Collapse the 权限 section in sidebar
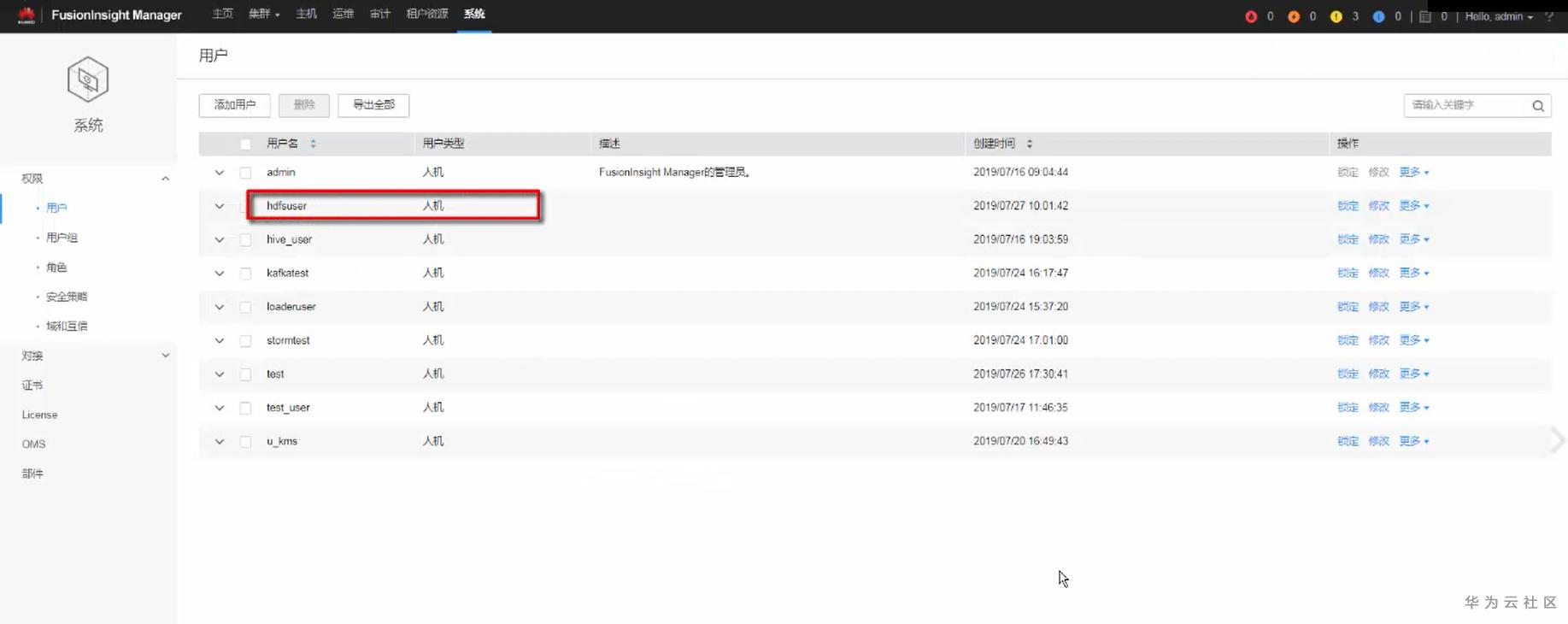The image size is (1568, 624). click(165, 179)
